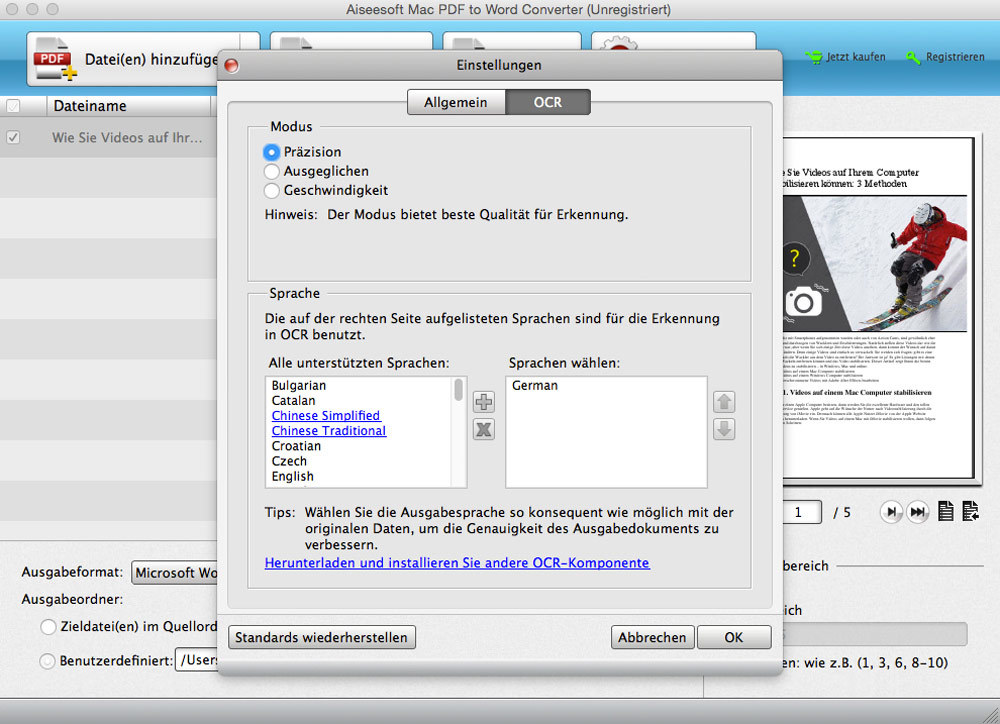
Task: Switch to the OCR tab
Action: tap(548, 102)
